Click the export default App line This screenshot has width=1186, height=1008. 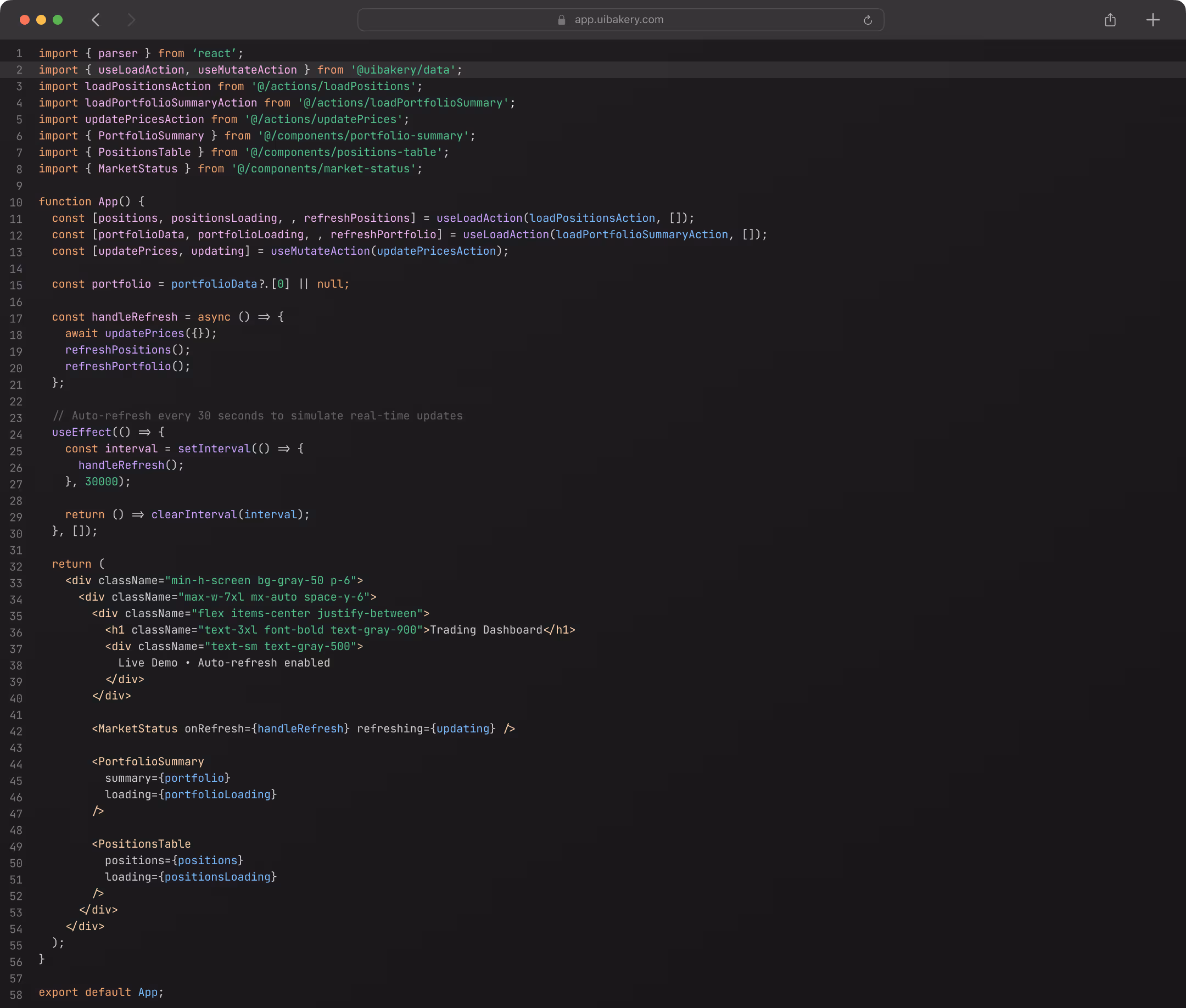click(101, 993)
